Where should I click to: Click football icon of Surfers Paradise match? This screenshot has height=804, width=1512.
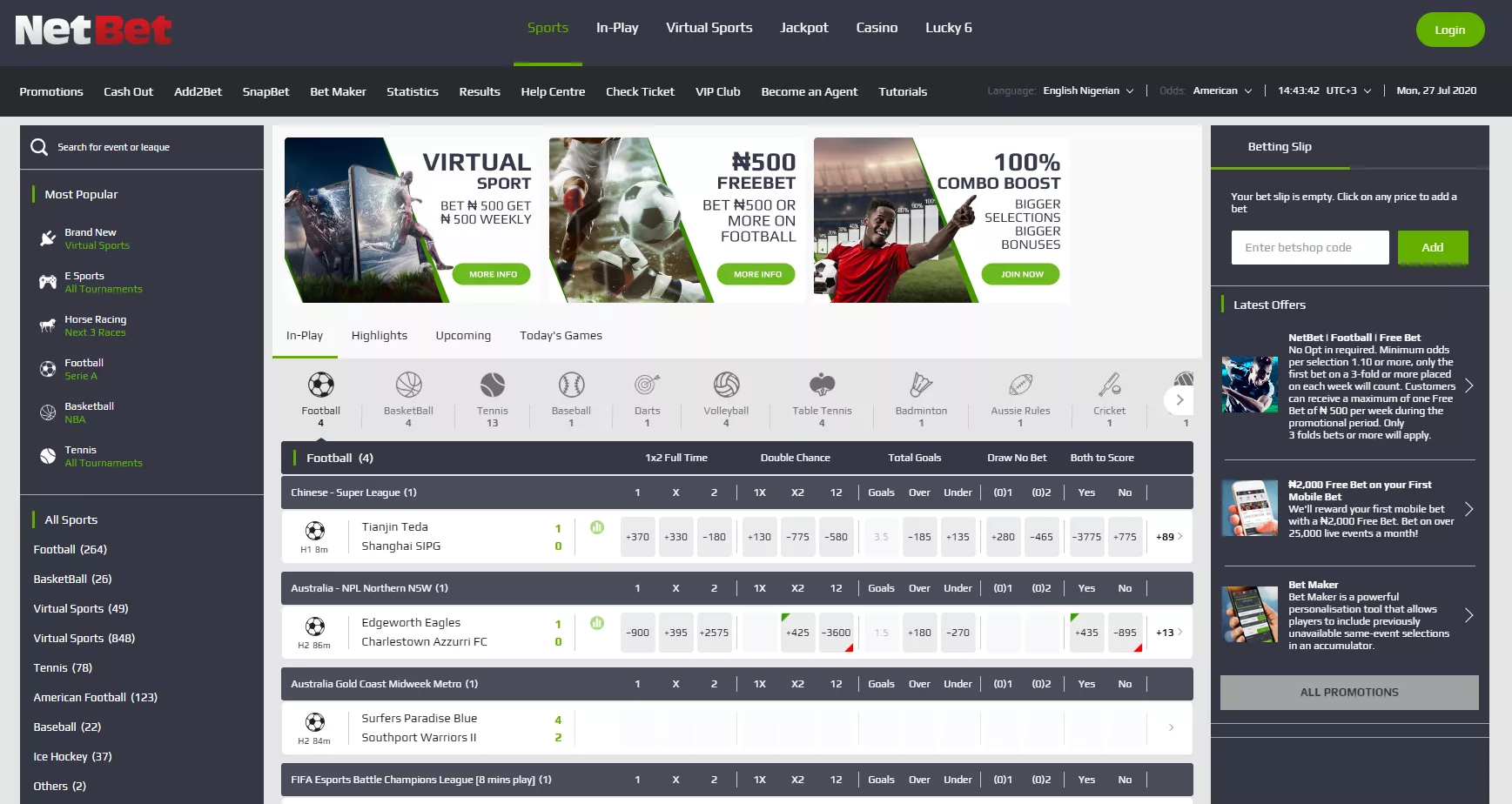[x=315, y=721]
